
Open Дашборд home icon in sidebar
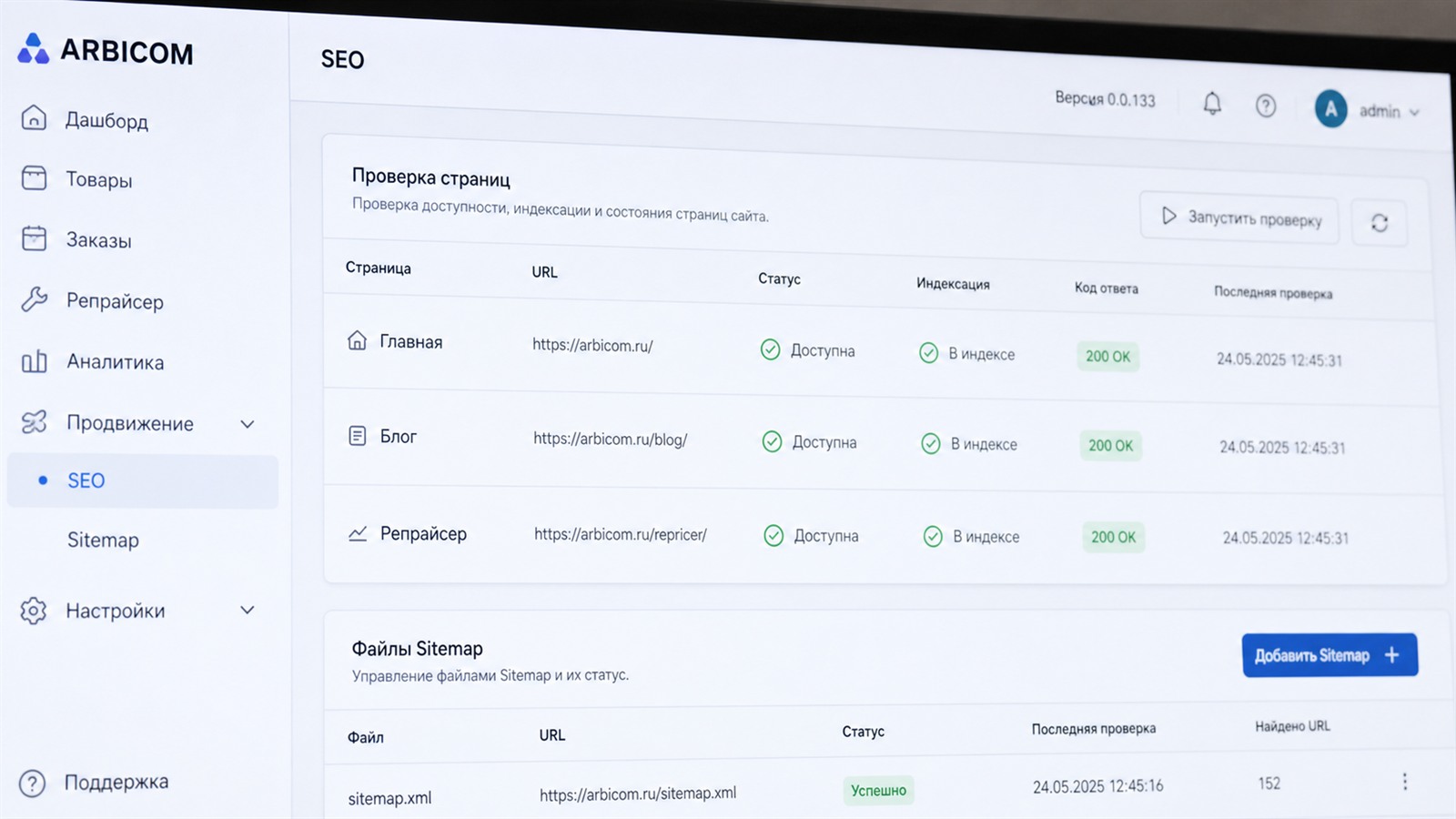tap(34, 117)
